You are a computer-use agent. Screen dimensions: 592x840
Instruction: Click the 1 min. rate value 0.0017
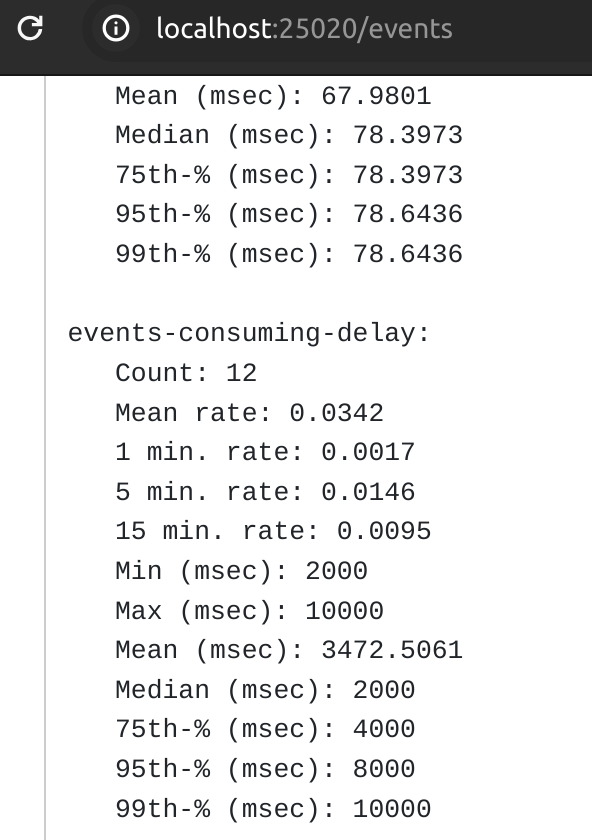pyautogui.click(x=368, y=452)
